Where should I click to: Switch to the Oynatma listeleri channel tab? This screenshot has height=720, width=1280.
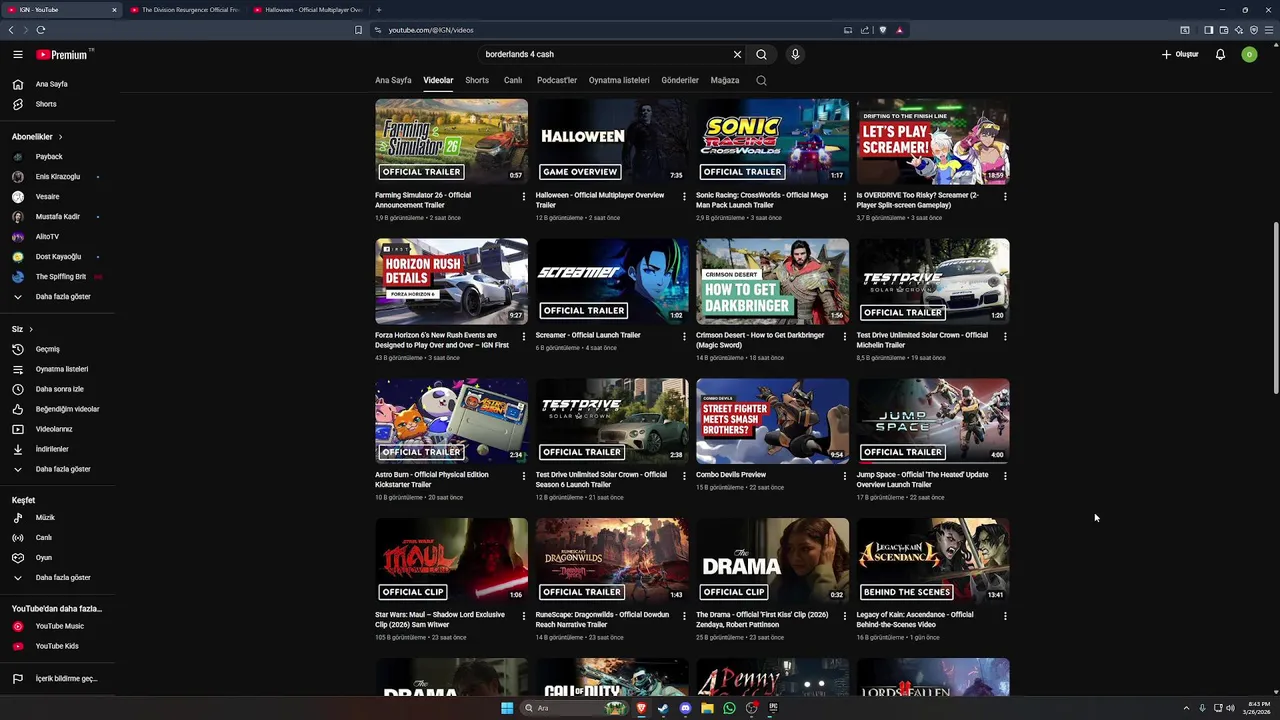point(619,80)
